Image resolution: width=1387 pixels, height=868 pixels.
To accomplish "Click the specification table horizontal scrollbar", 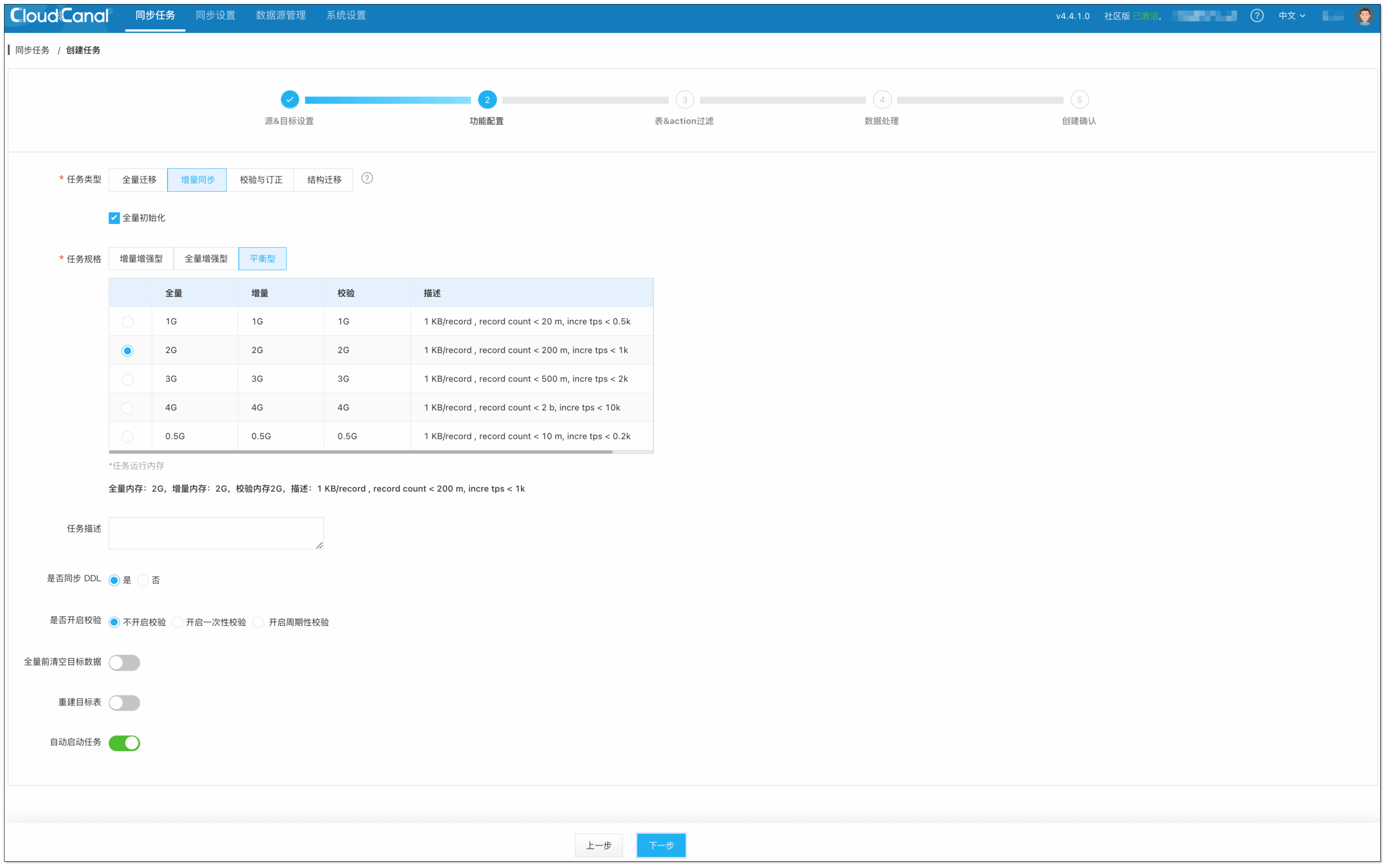I will [360, 452].
